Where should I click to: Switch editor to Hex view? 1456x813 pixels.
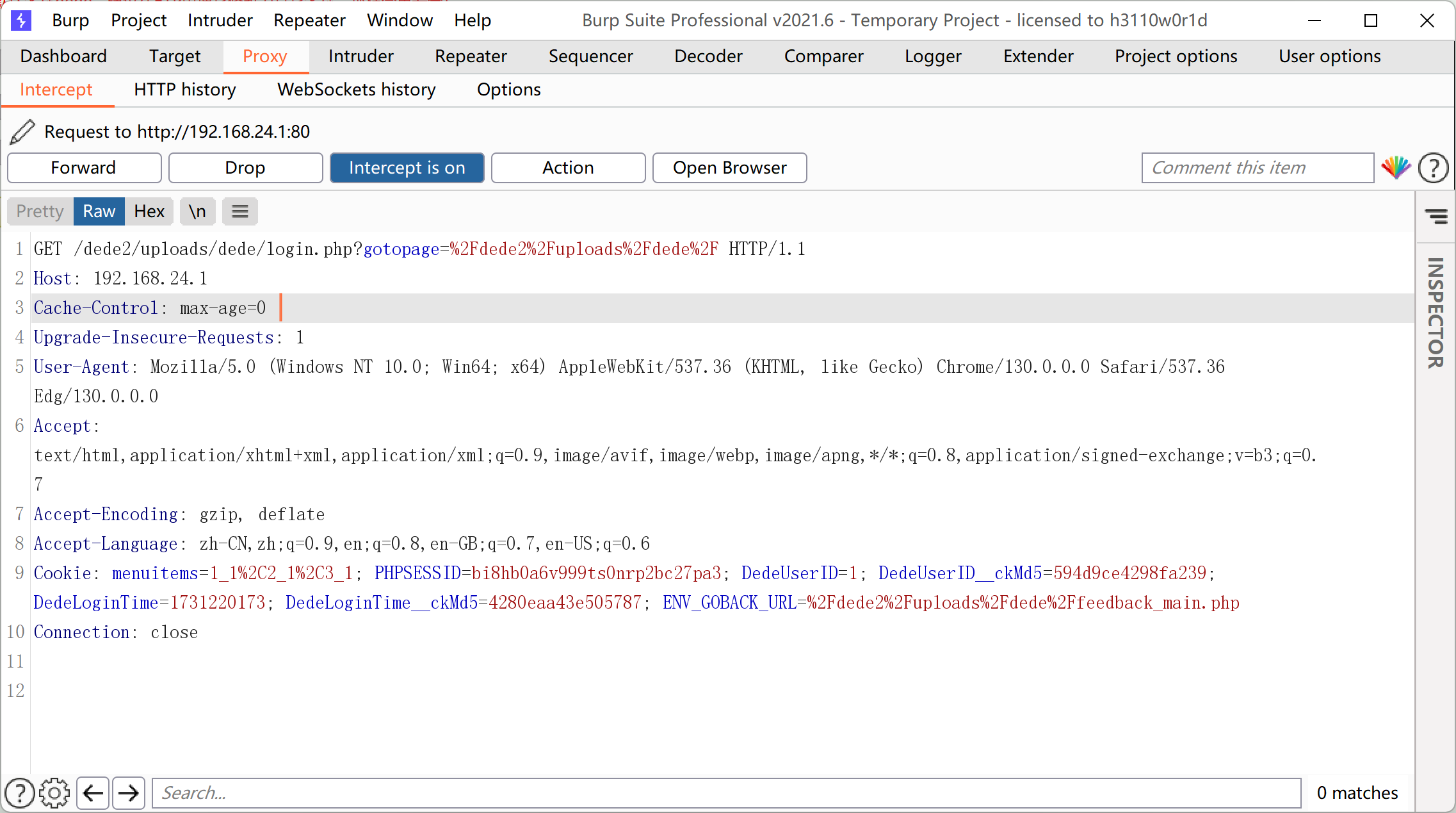click(149, 211)
